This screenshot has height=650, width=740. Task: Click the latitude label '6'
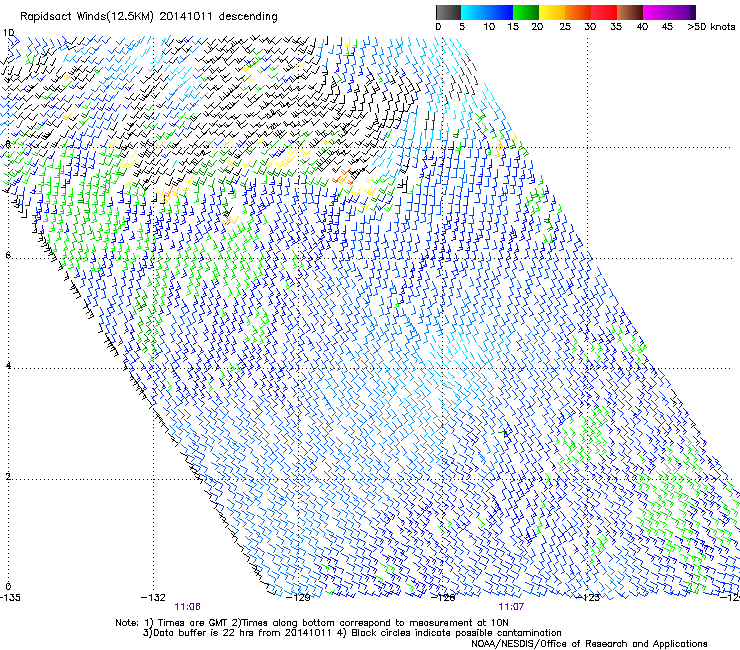8,255
